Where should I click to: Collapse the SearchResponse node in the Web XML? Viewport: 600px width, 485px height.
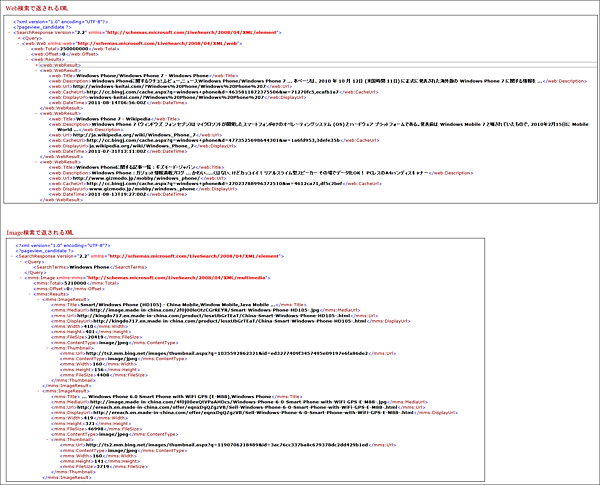coord(11,33)
